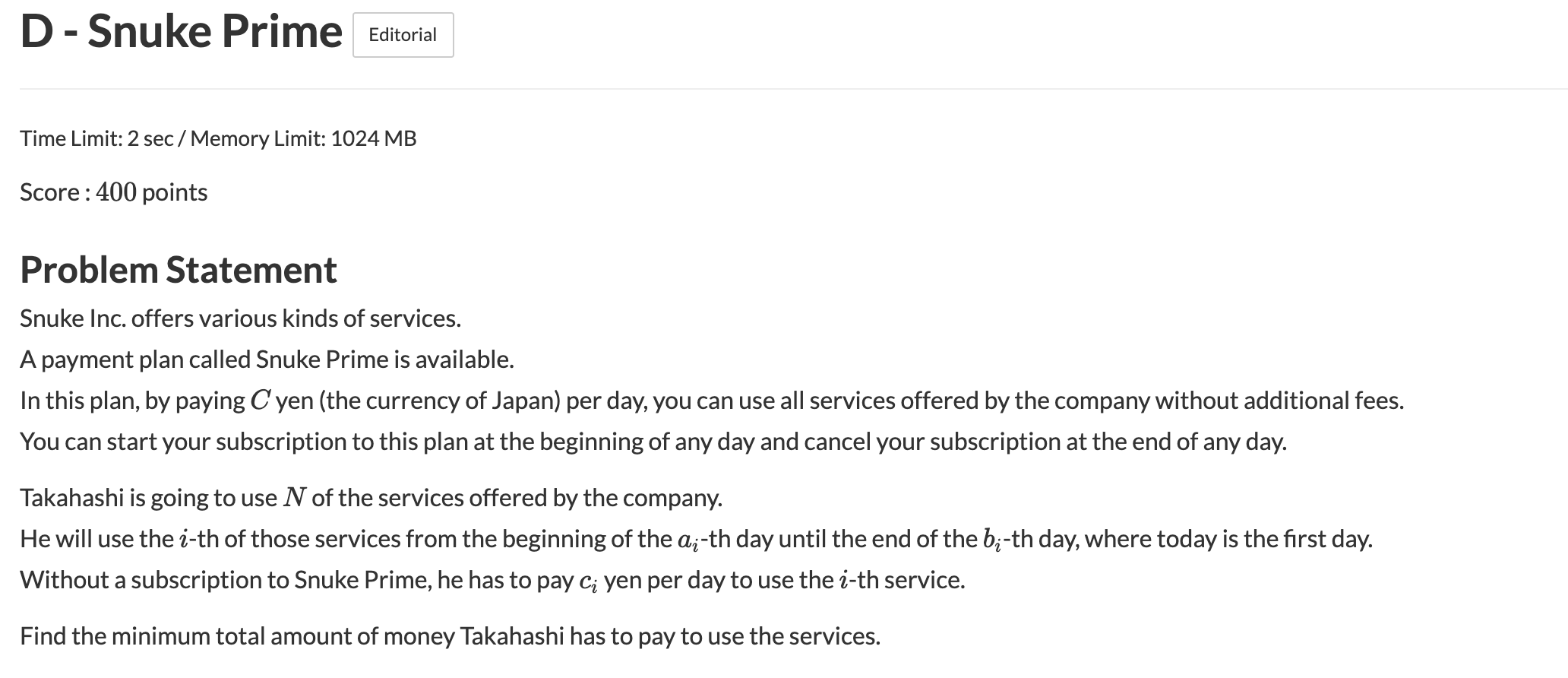Screen dimensions: 1568x678
Task: Click the math variable C before "yen"
Action: [260, 401]
